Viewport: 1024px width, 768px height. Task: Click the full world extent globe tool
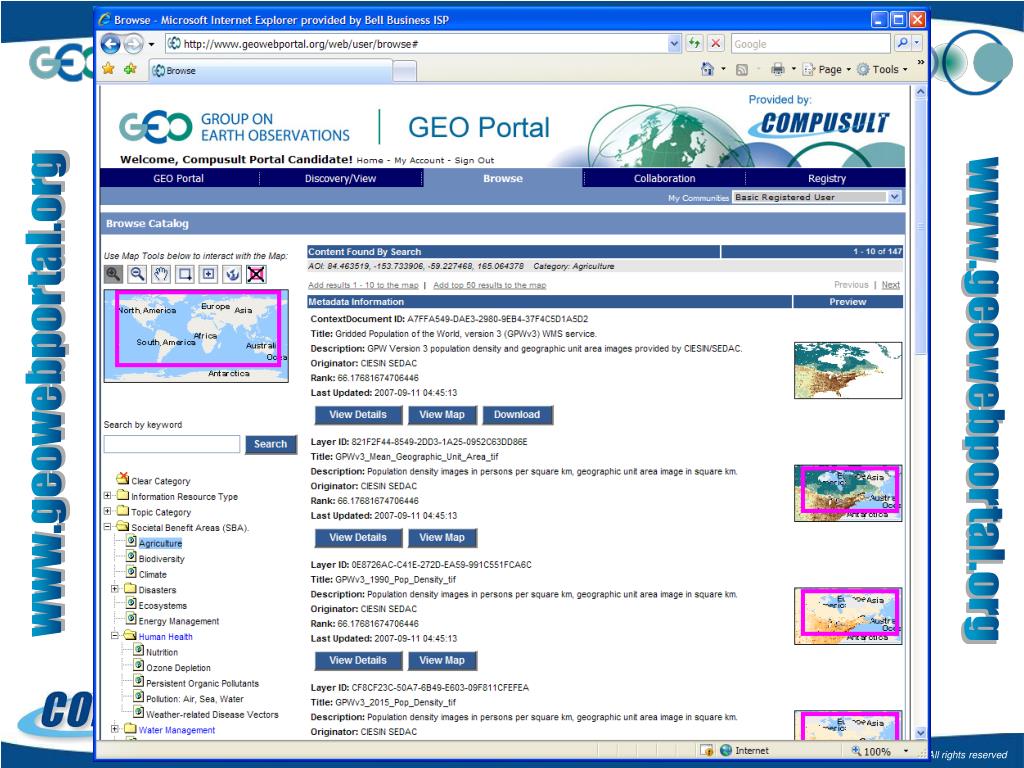pyautogui.click(x=232, y=274)
